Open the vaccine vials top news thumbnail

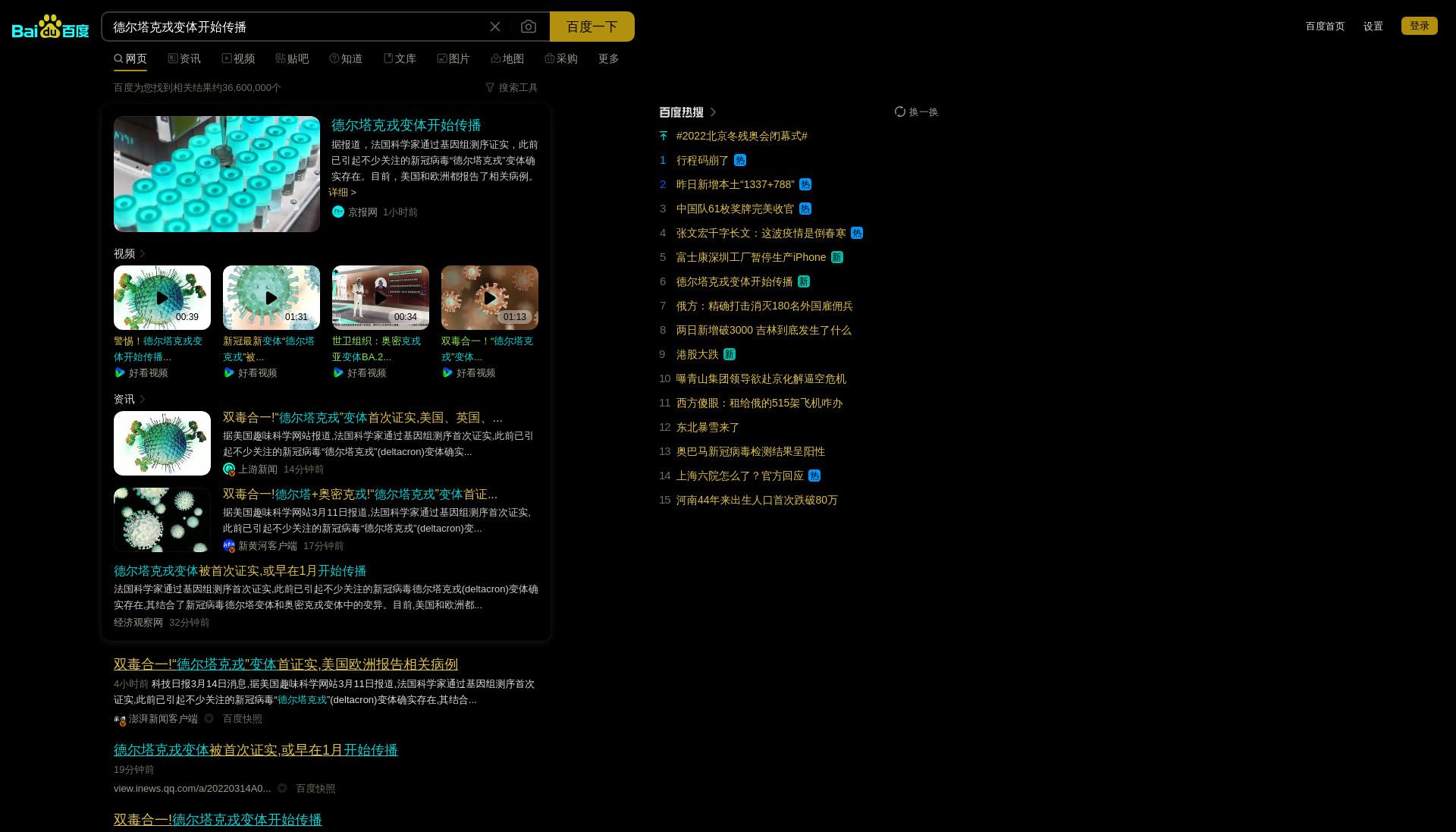[217, 174]
